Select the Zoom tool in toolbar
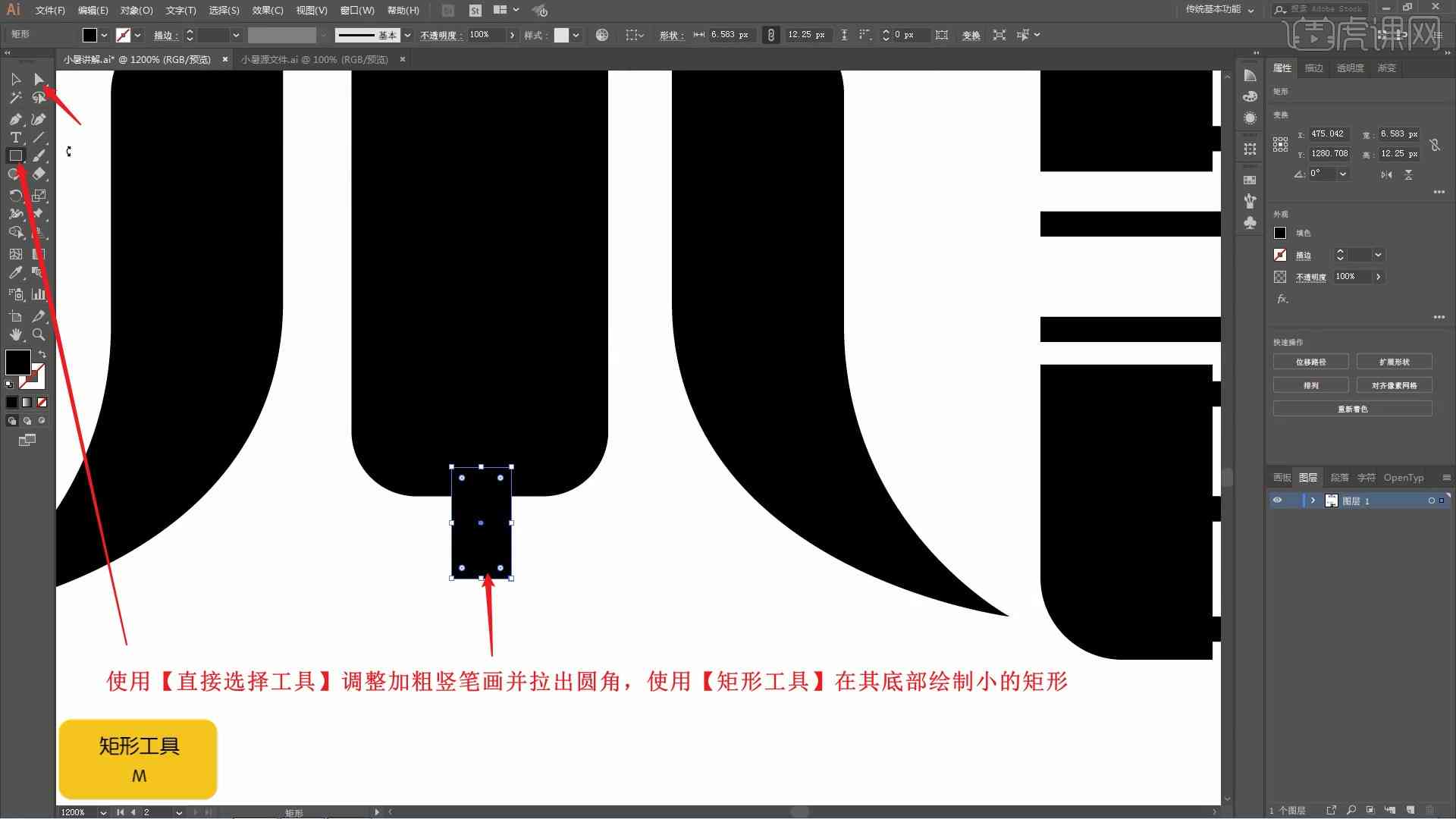Viewport: 1456px width, 819px height. point(38,333)
